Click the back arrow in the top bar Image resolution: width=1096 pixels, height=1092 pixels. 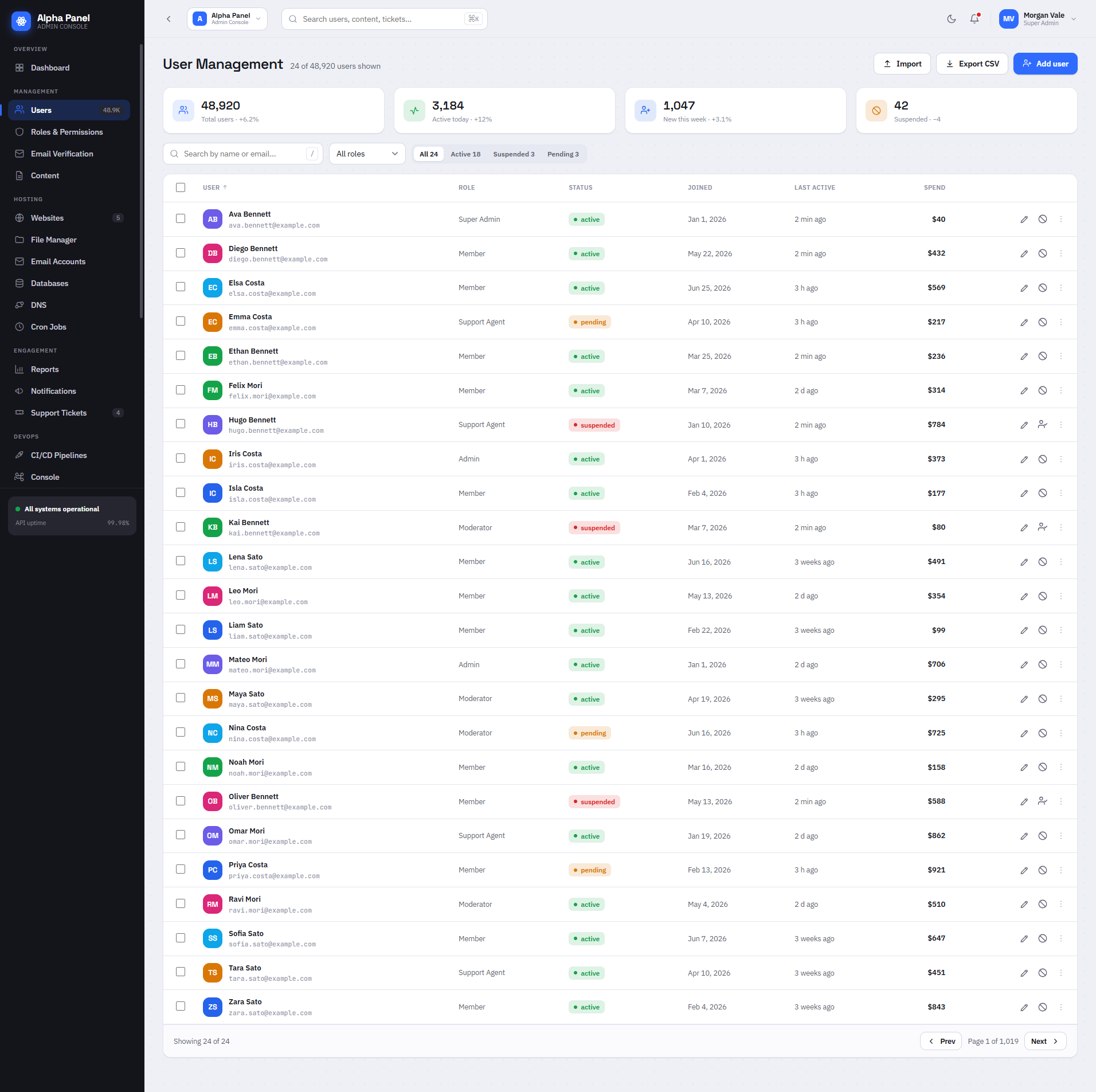point(169,19)
